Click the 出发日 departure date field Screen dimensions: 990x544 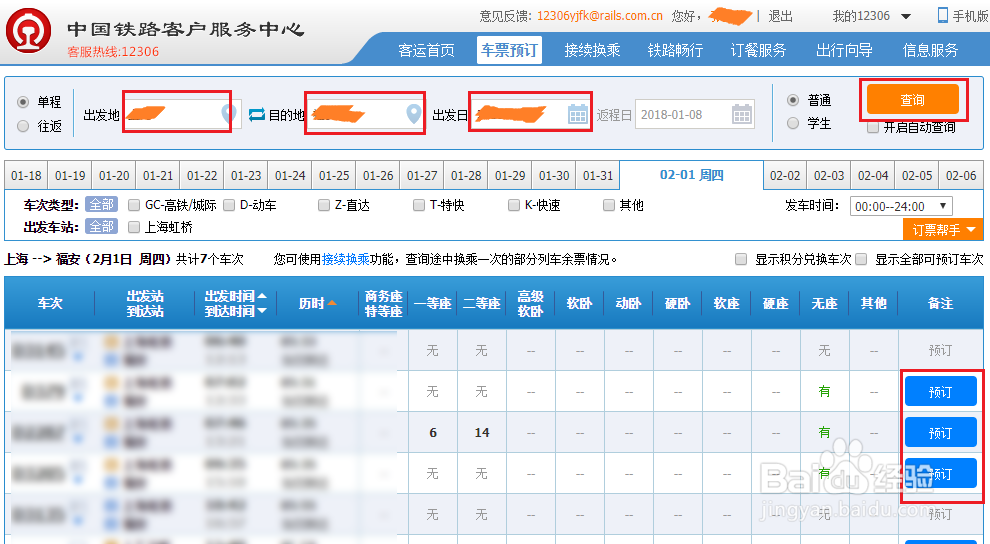531,114
